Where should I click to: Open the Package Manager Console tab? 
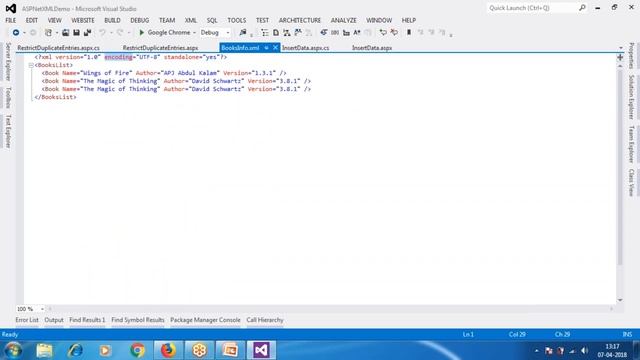[x=205, y=320]
